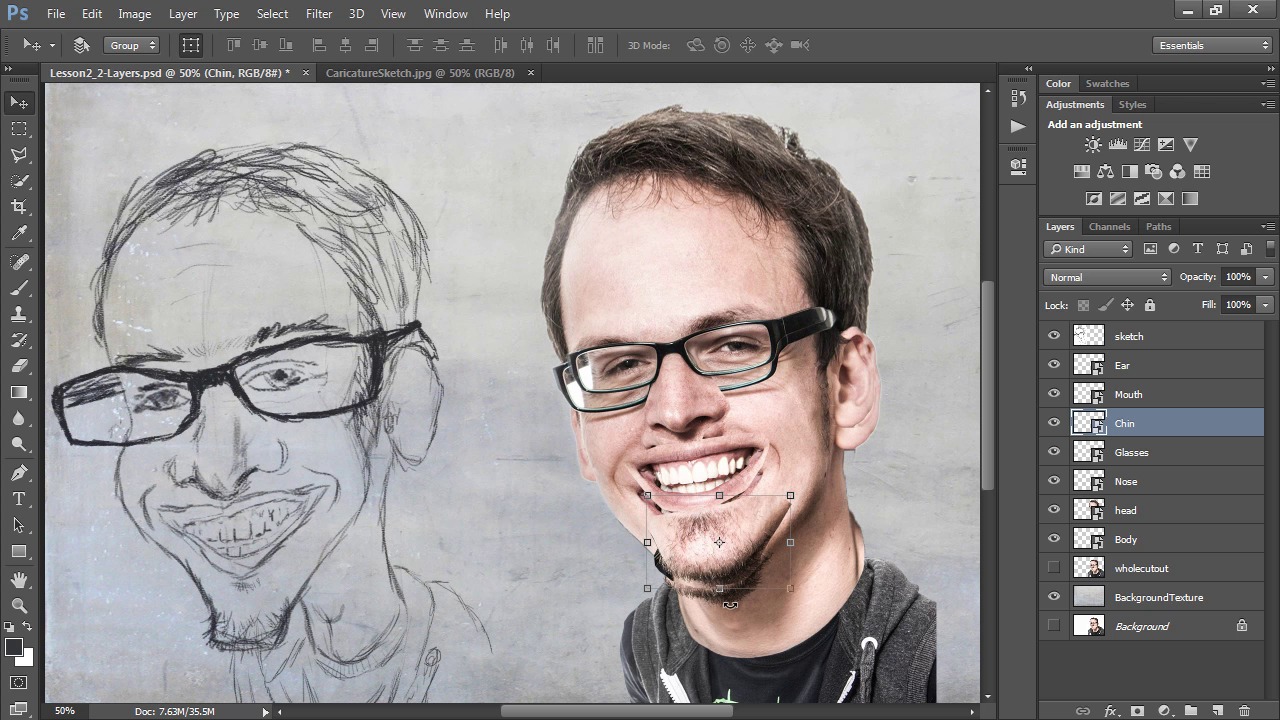1280x720 pixels.
Task: Switch to the CaricatureSketch.jpg document tab
Action: point(420,73)
